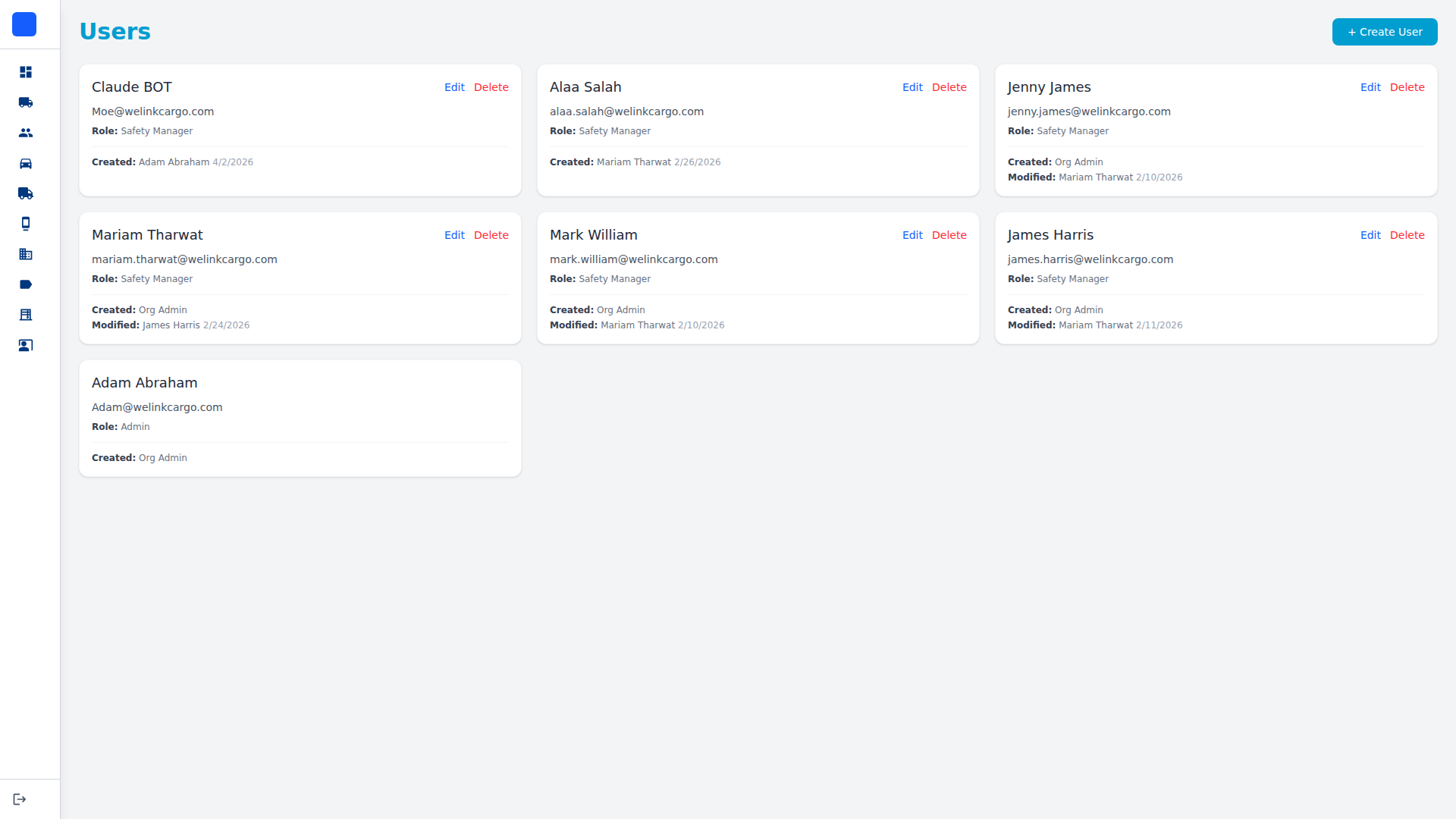This screenshot has width=1456, height=819.
Task: Edit Jenny James's user details
Action: click(1370, 87)
